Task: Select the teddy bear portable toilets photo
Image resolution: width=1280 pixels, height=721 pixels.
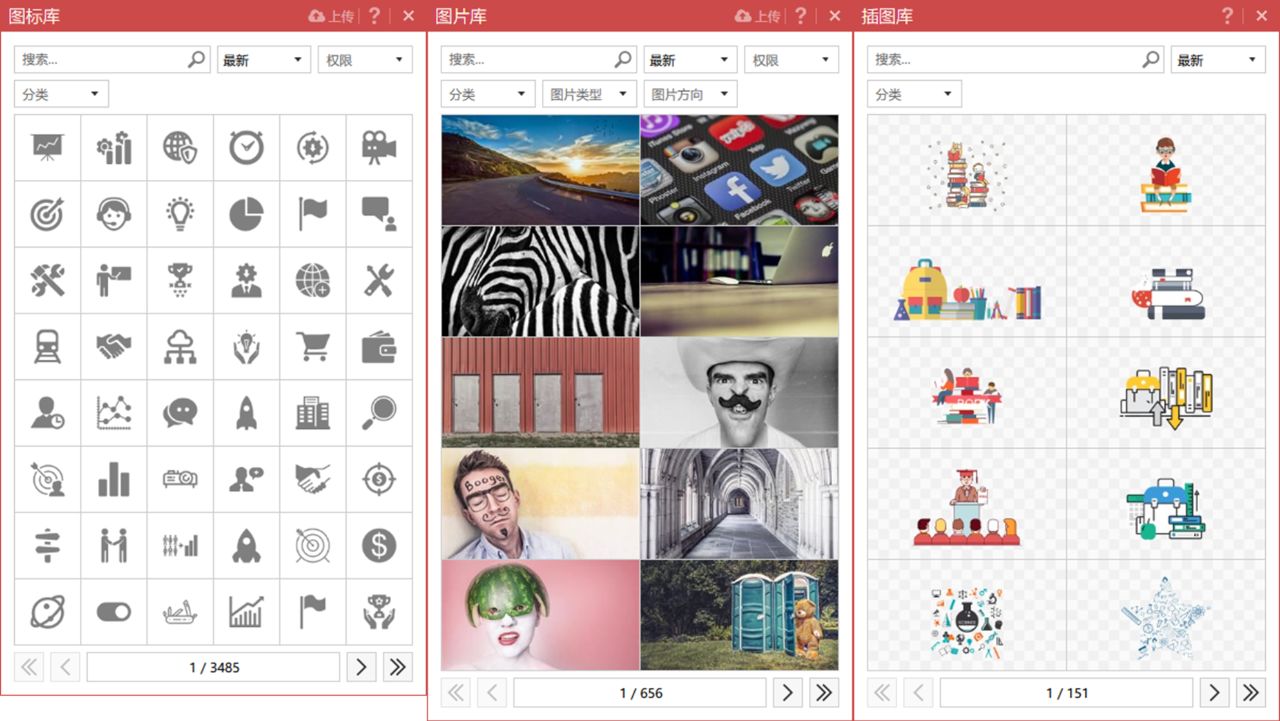Action: tap(740, 615)
